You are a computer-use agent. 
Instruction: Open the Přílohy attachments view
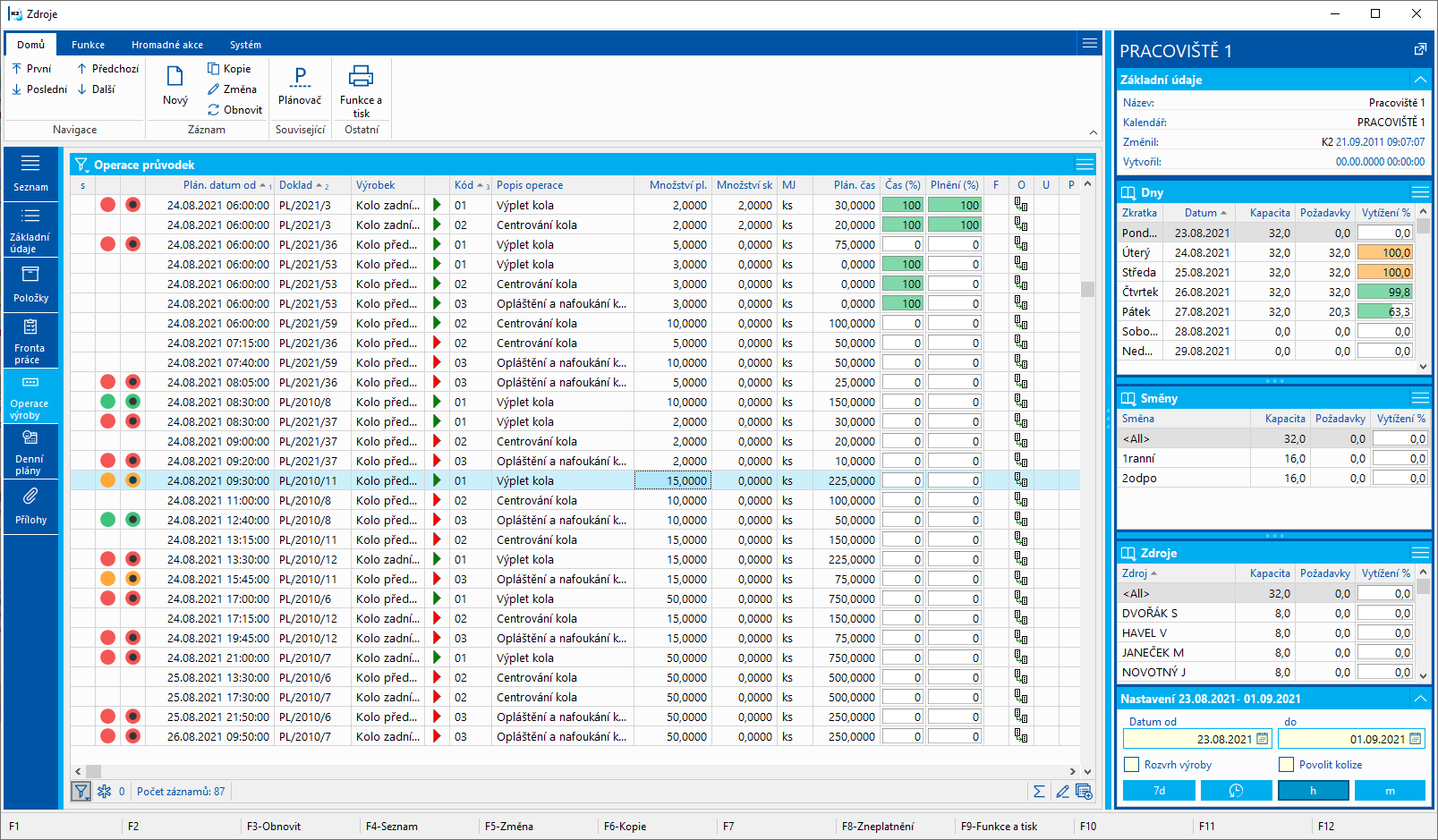pos(30,506)
